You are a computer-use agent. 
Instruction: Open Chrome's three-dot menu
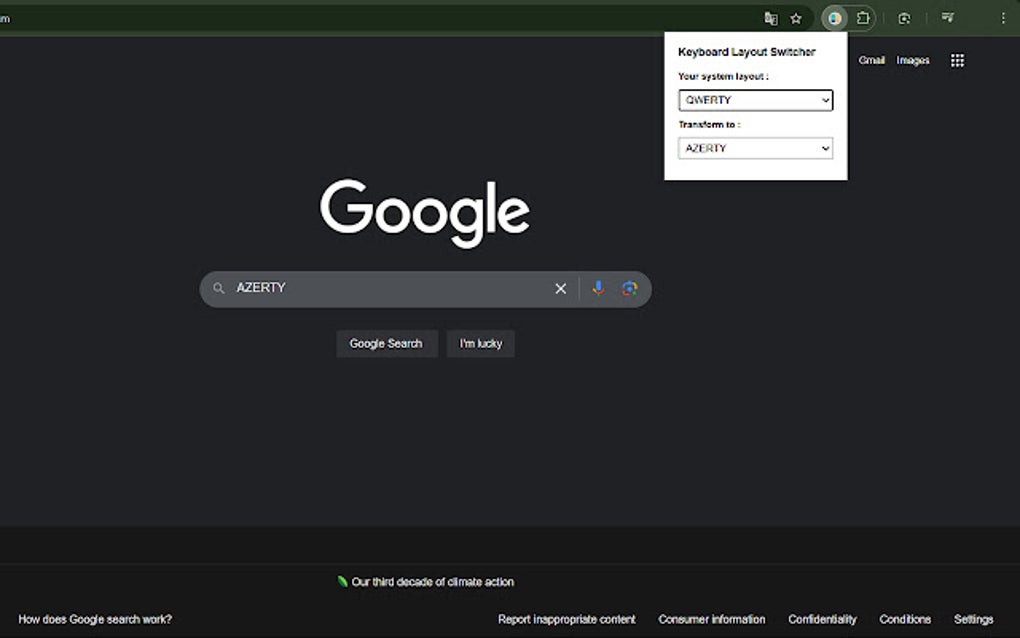tap(1003, 17)
